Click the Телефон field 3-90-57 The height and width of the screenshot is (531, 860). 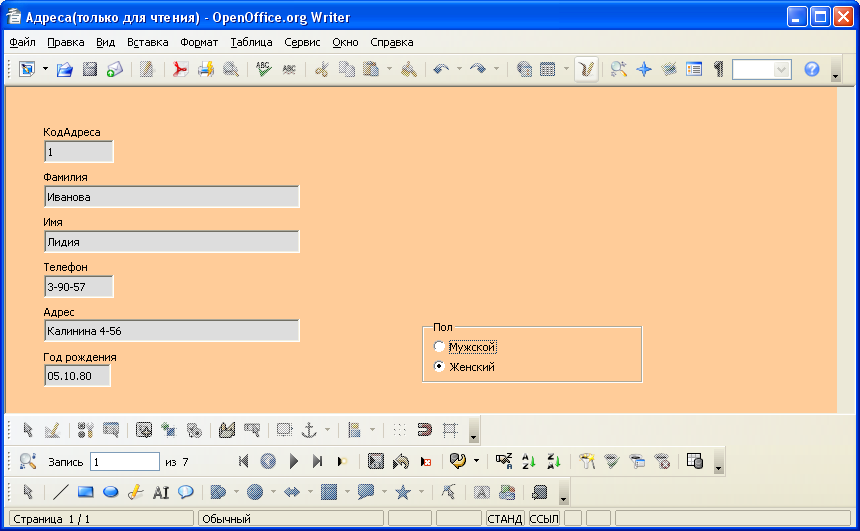click(78, 287)
